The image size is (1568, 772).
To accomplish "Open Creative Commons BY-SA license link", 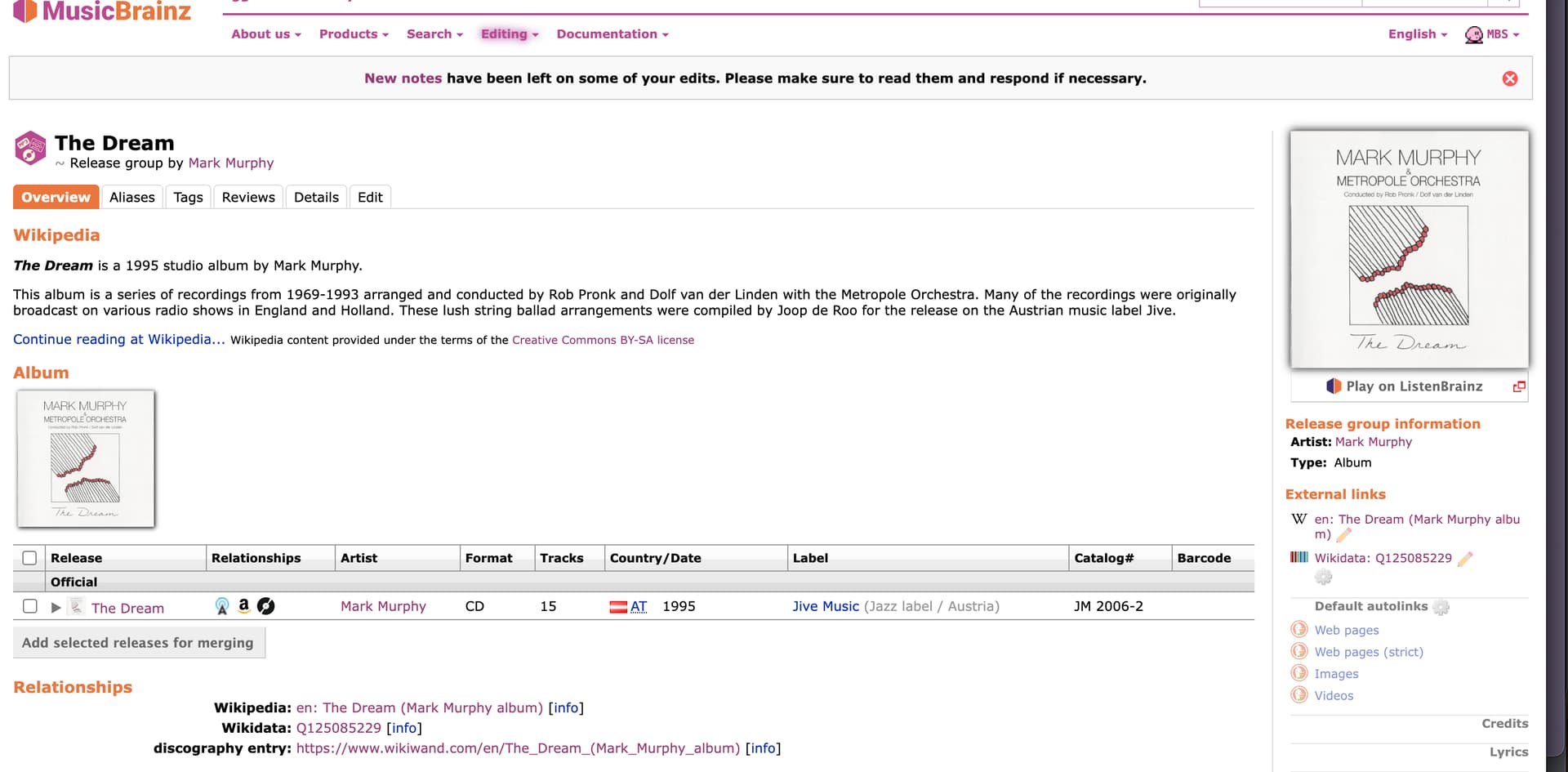I will (x=603, y=340).
